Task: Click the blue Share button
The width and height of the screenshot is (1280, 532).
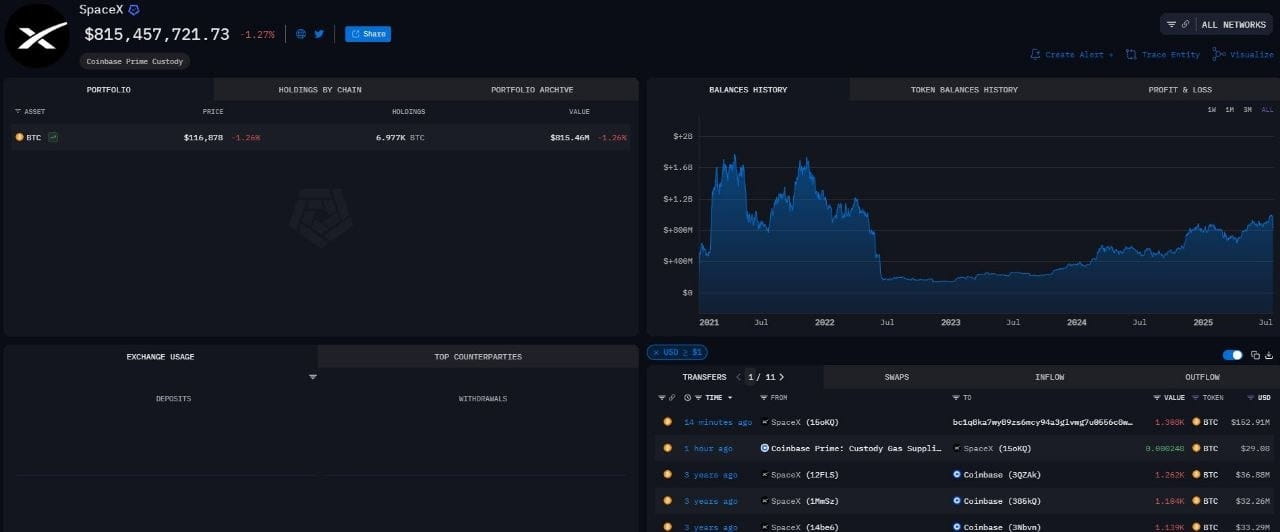Action: point(368,34)
